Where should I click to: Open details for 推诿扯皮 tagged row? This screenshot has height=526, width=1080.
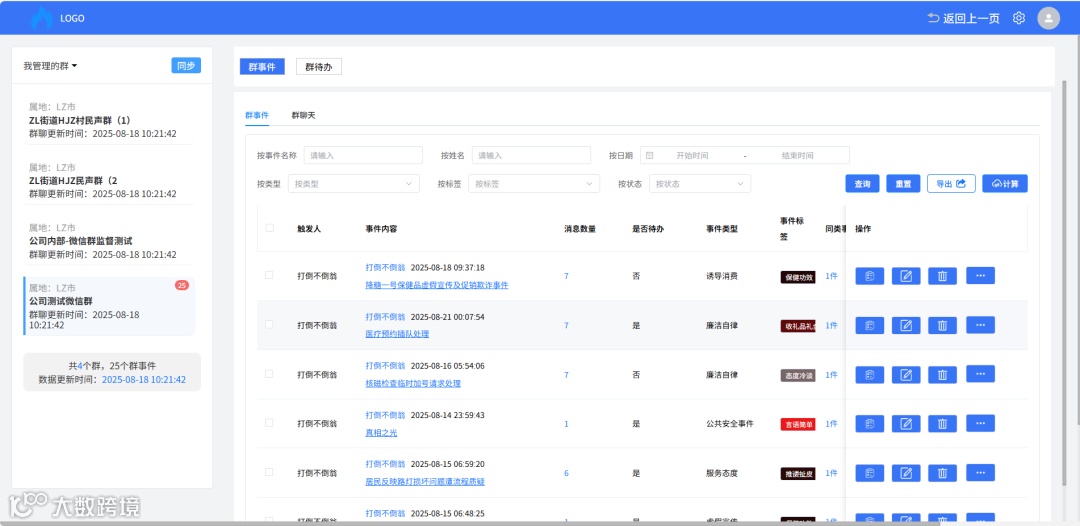(870, 474)
